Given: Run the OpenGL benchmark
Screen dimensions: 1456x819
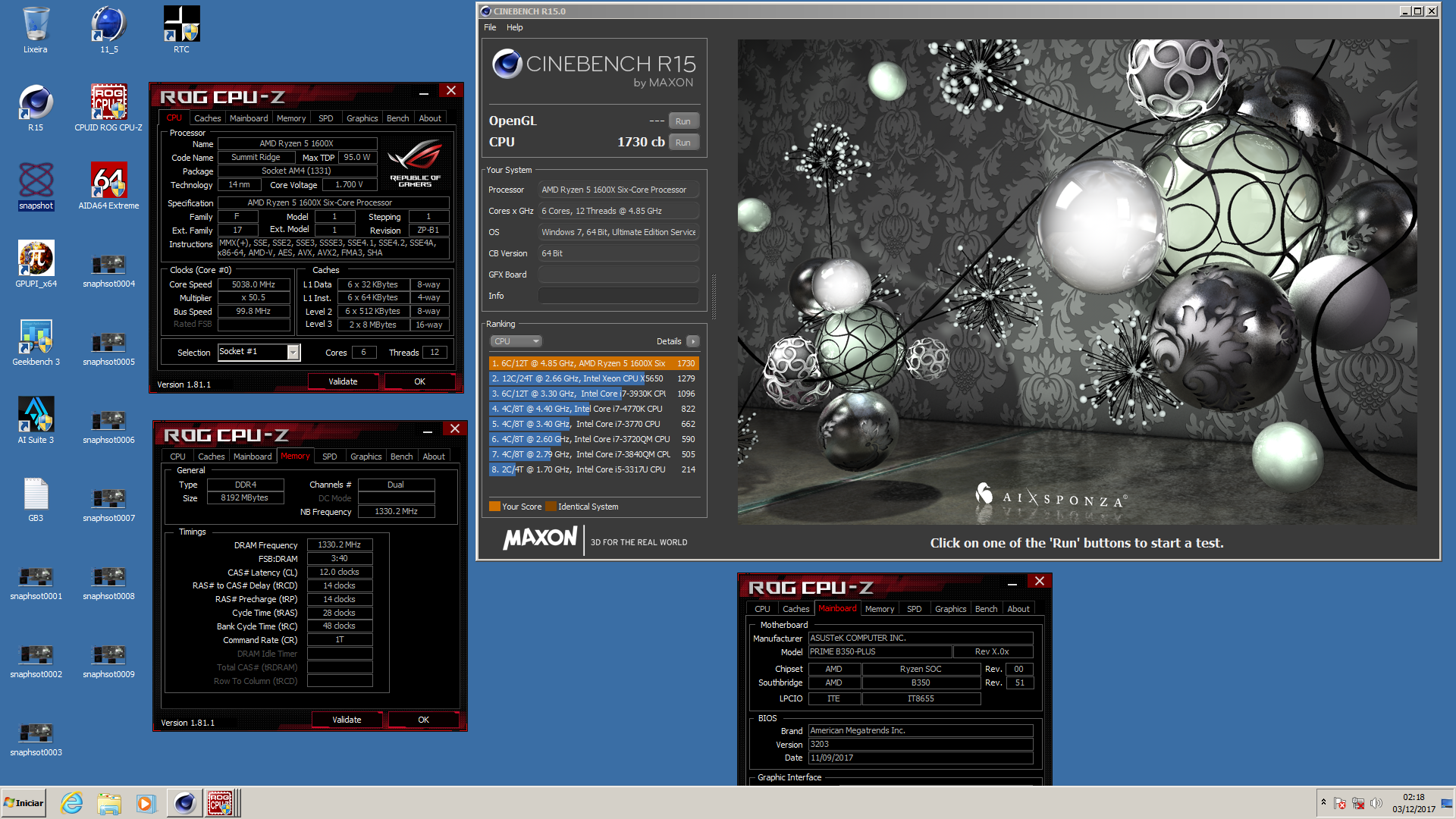Looking at the screenshot, I should pyautogui.click(x=683, y=121).
